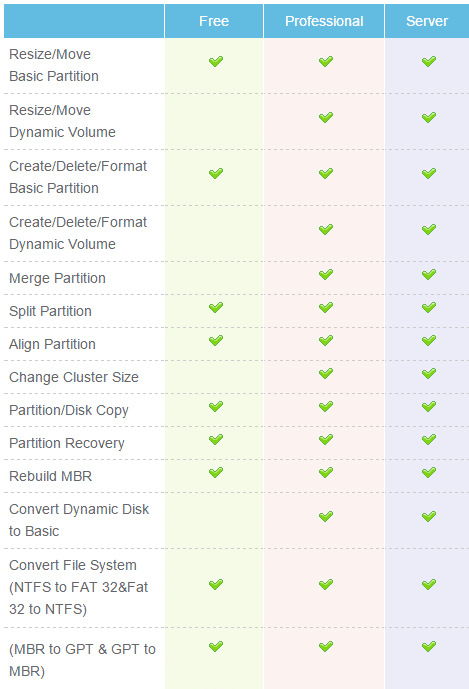Select the Professional column header
The image size is (469, 689).
(324, 21)
